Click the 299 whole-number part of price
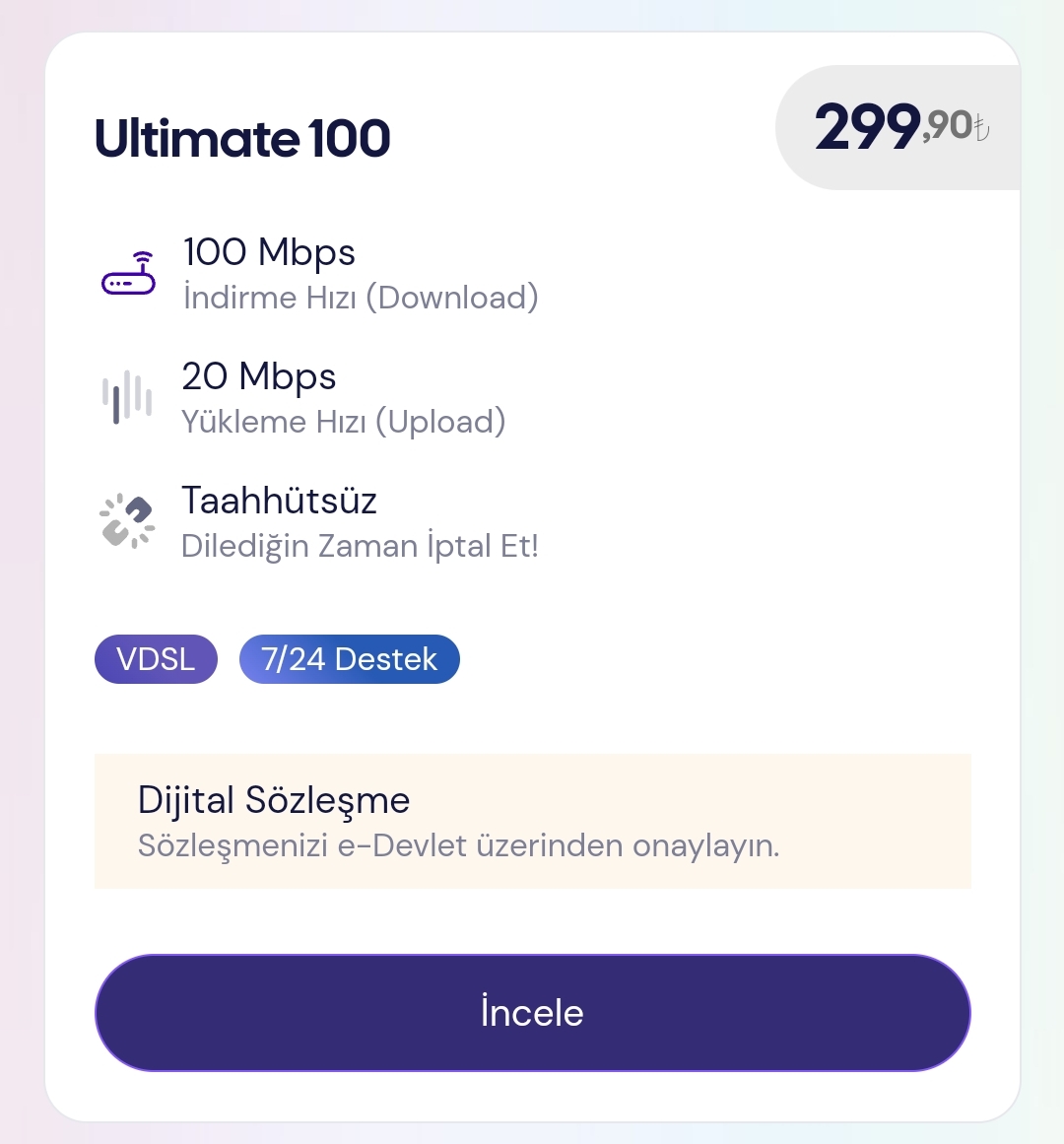 coord(867,128)
